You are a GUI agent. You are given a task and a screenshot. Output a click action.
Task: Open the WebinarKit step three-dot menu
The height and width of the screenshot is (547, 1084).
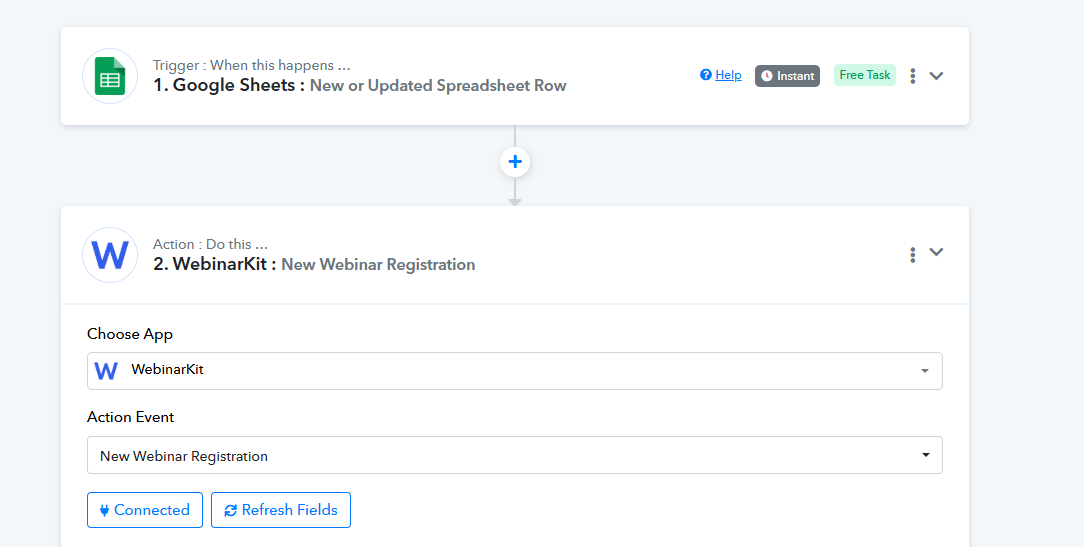tap(913, 254)
